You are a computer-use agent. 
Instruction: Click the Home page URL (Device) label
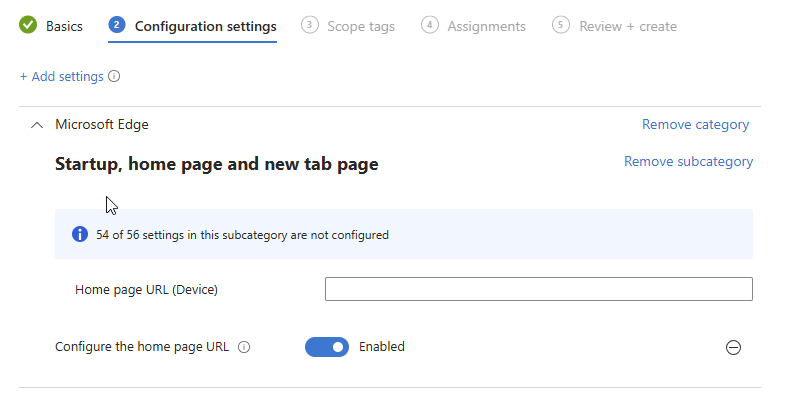point(147,290)
